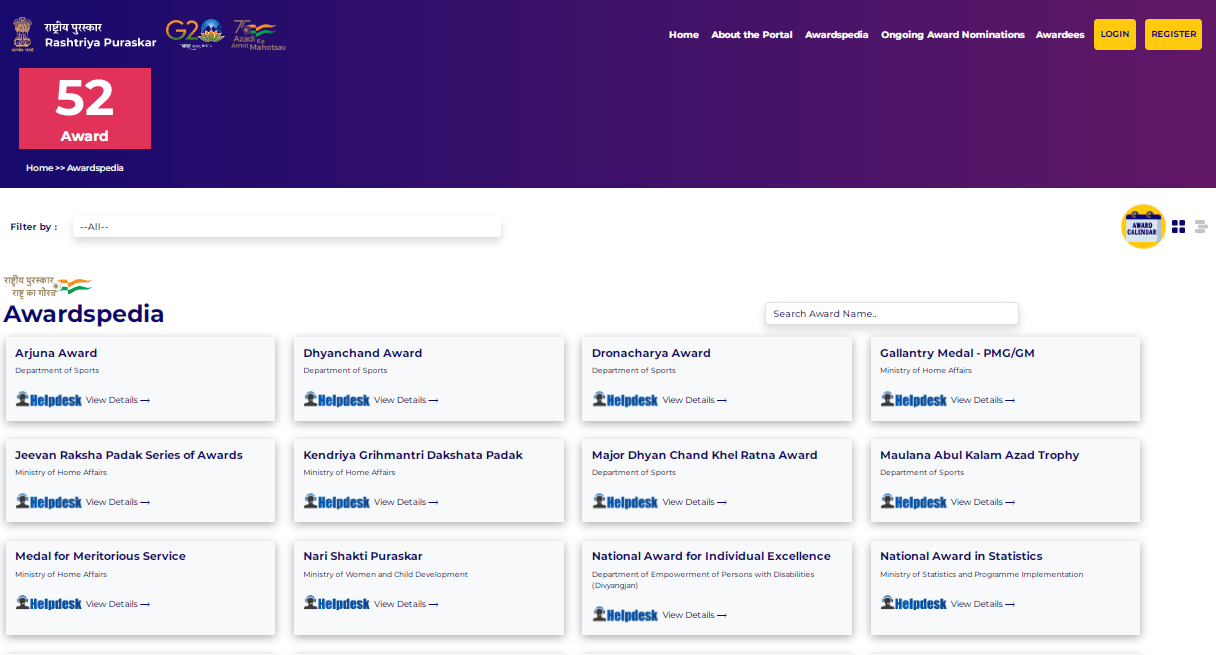Click the REGISTER button

point(1173,34)
